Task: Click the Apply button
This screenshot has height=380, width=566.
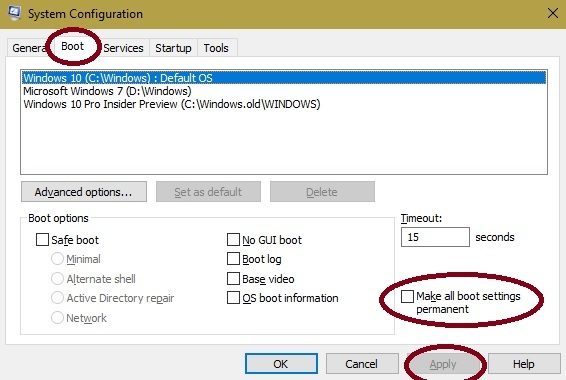Action: point(443,364)
